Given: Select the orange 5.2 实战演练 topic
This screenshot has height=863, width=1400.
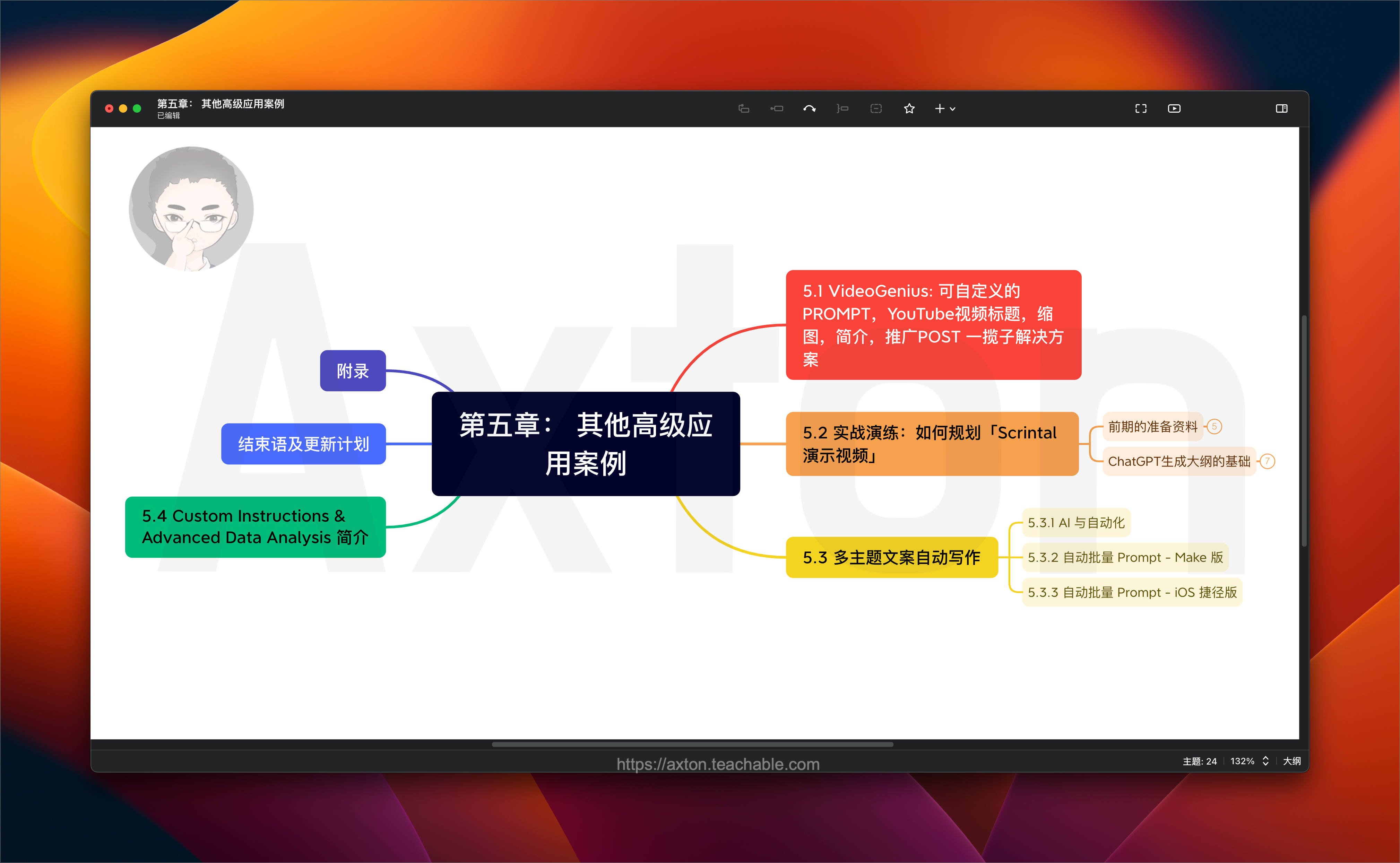Looking at the screenshot, I should 932,444.
